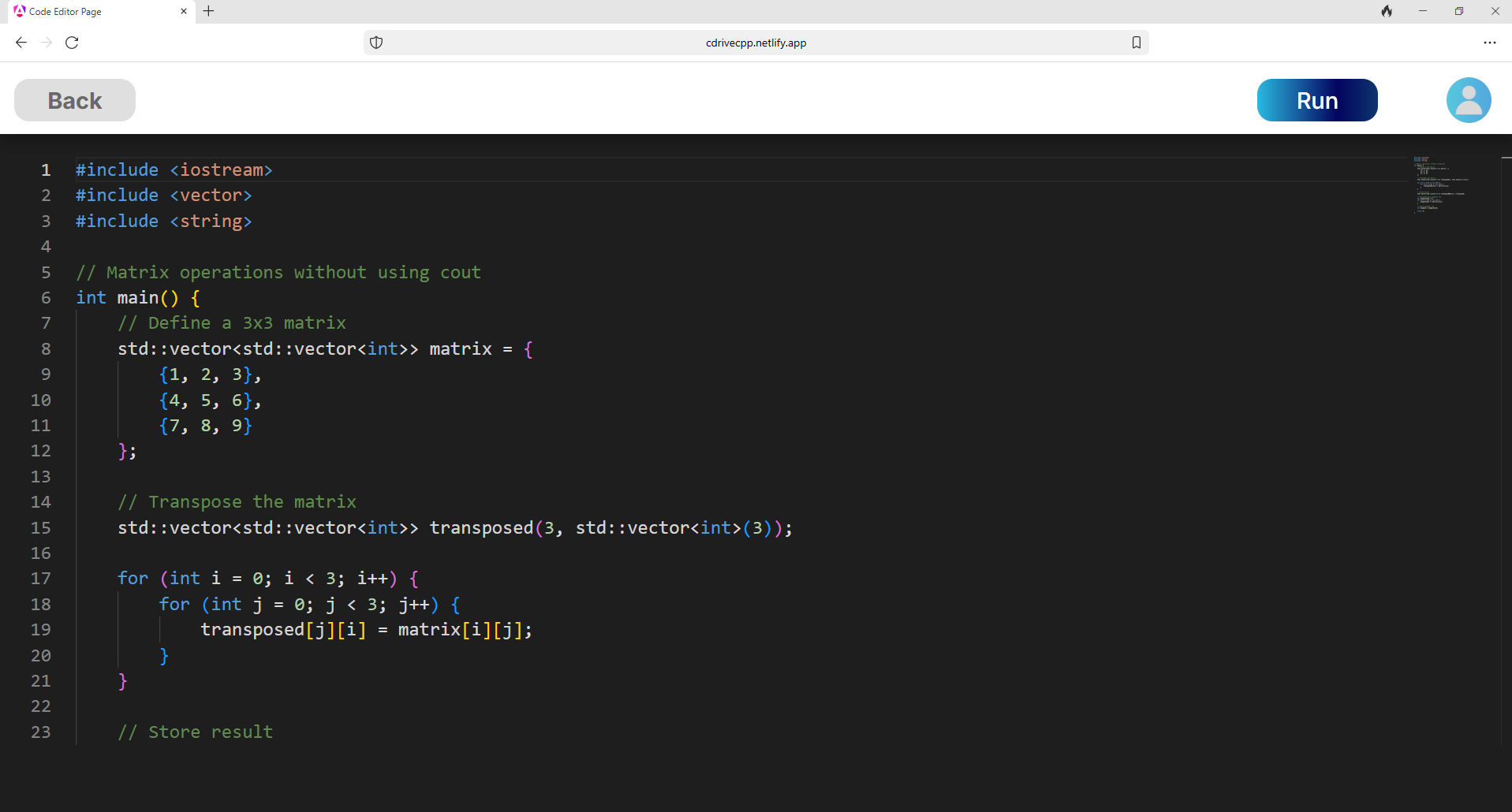Click '#include <vector>' line
The height and width of the screenshot is (812, 1512).
[164, 195]
